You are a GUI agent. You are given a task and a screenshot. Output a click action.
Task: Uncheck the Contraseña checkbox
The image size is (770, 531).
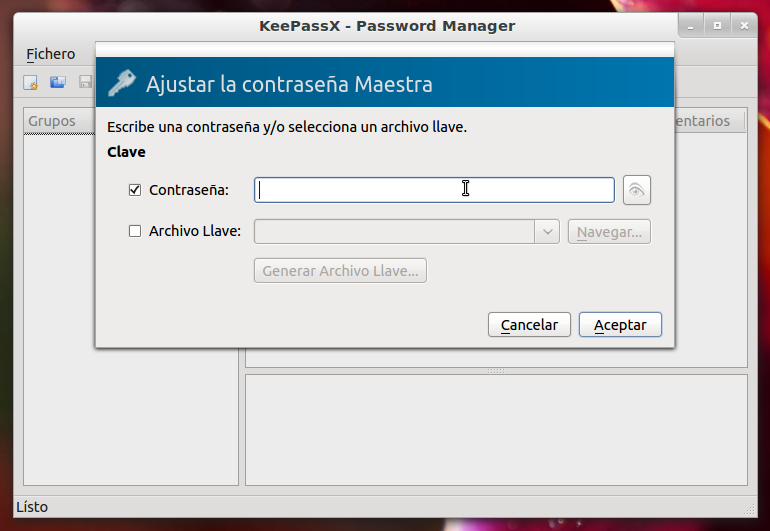point(135,190)
